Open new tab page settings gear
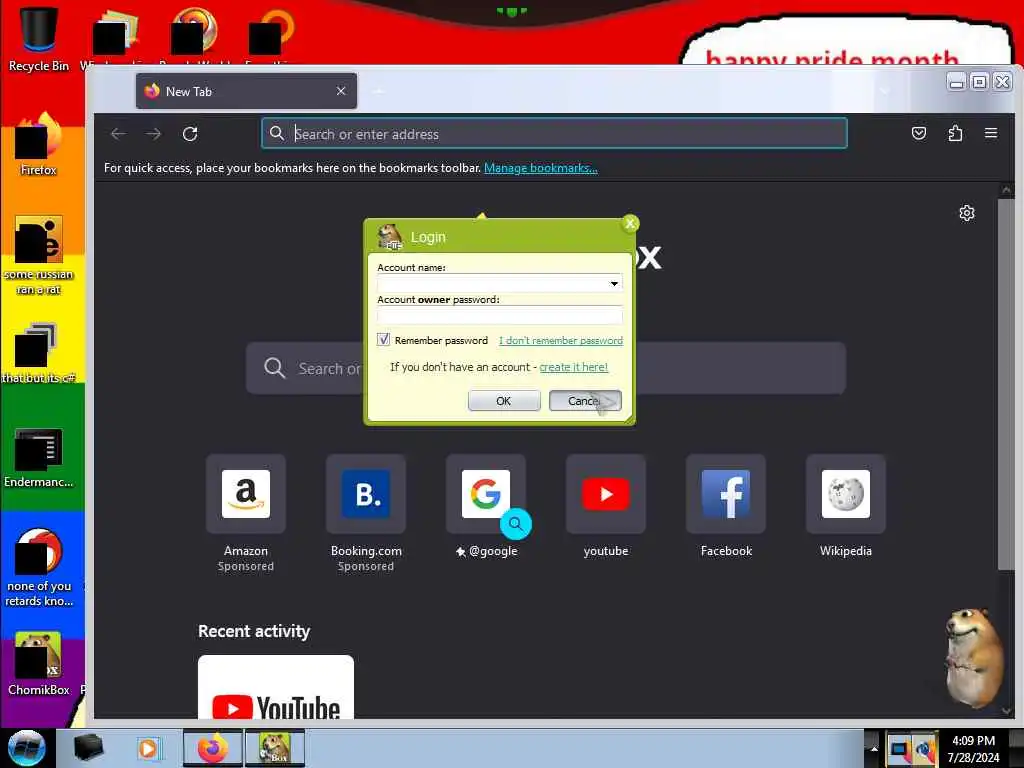Image resolution: width=1024 pixels, height=768 pixels. point(967,213)
